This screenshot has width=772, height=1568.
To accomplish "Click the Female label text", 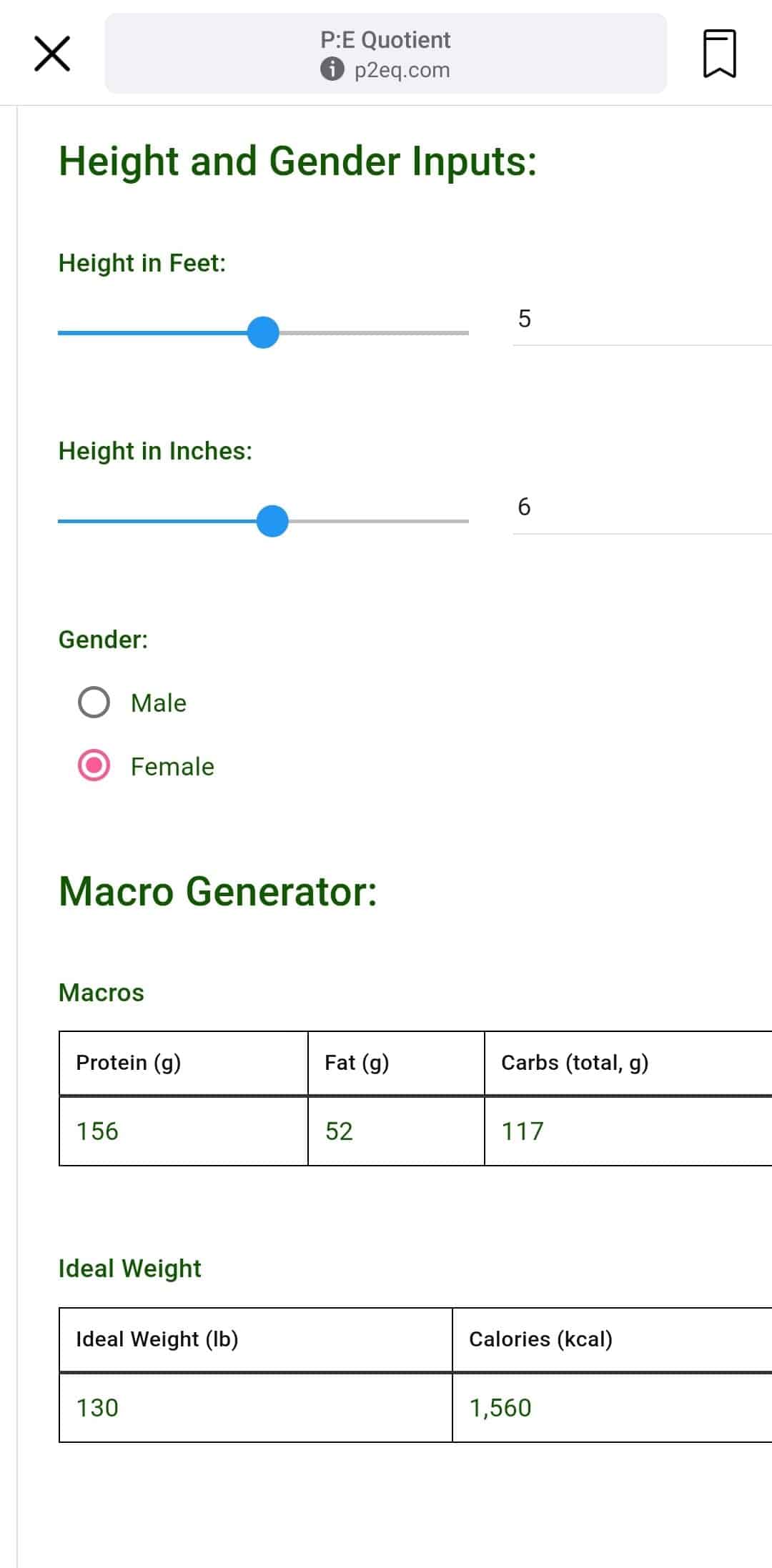I will tap(172, 767).
